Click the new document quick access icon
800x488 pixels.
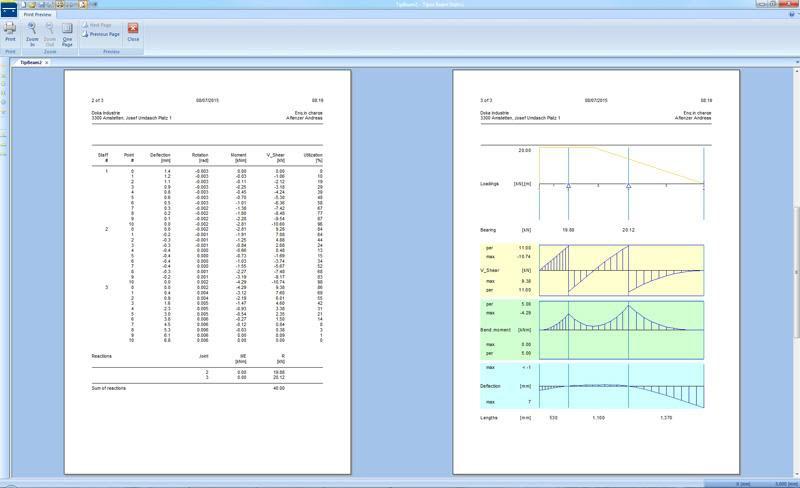tap(23, 5)
